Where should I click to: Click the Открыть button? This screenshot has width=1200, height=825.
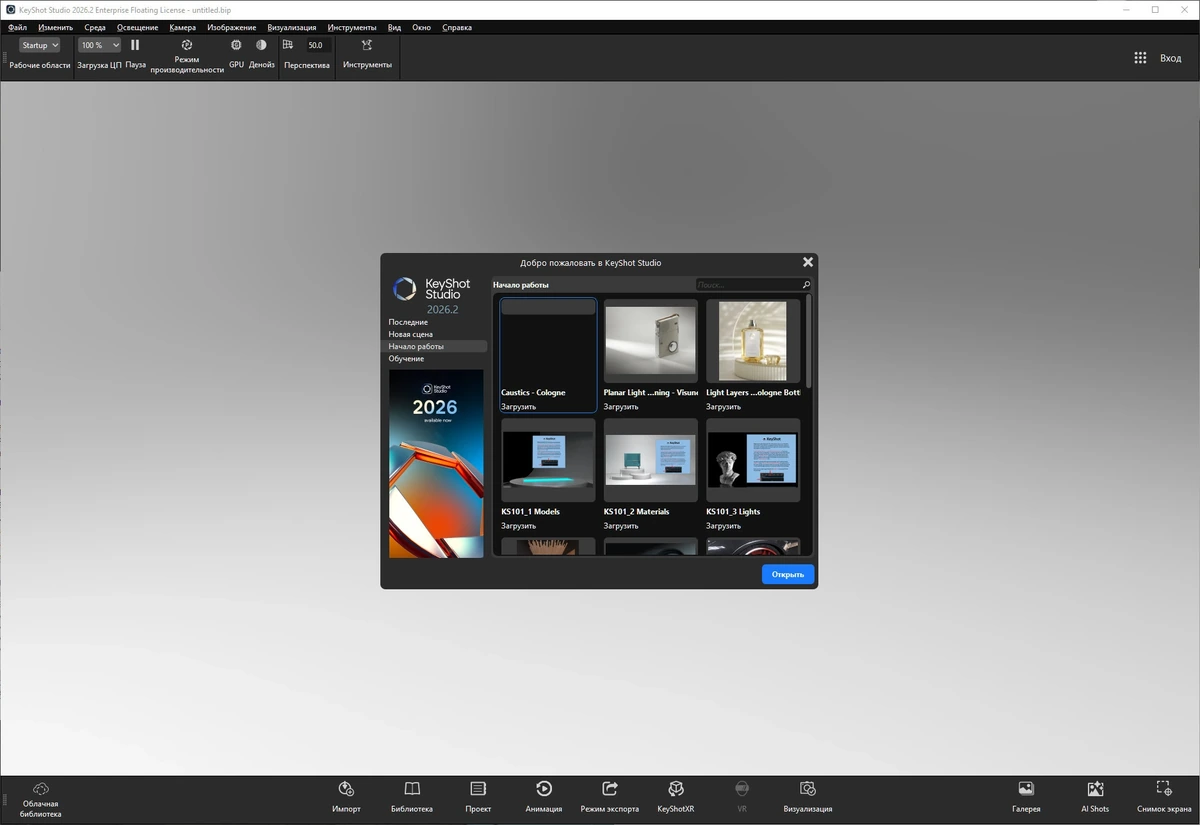[x=788, y=574]
